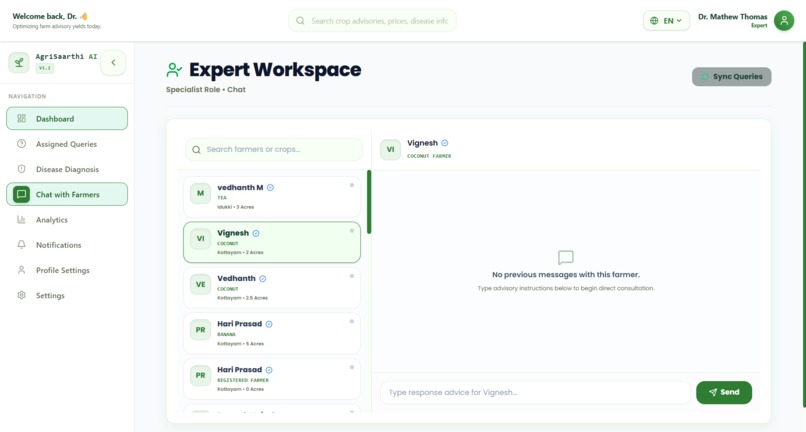Open the EN language dropdown
Screen dimensions: 806x432
point(666,21)
